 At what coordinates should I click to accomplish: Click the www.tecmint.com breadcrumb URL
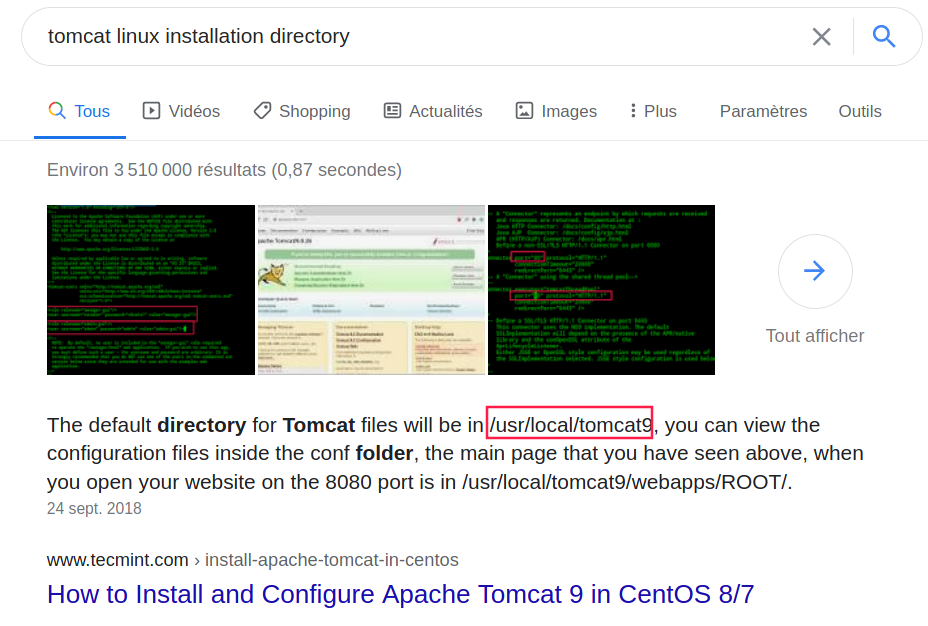tap(118, 559)
